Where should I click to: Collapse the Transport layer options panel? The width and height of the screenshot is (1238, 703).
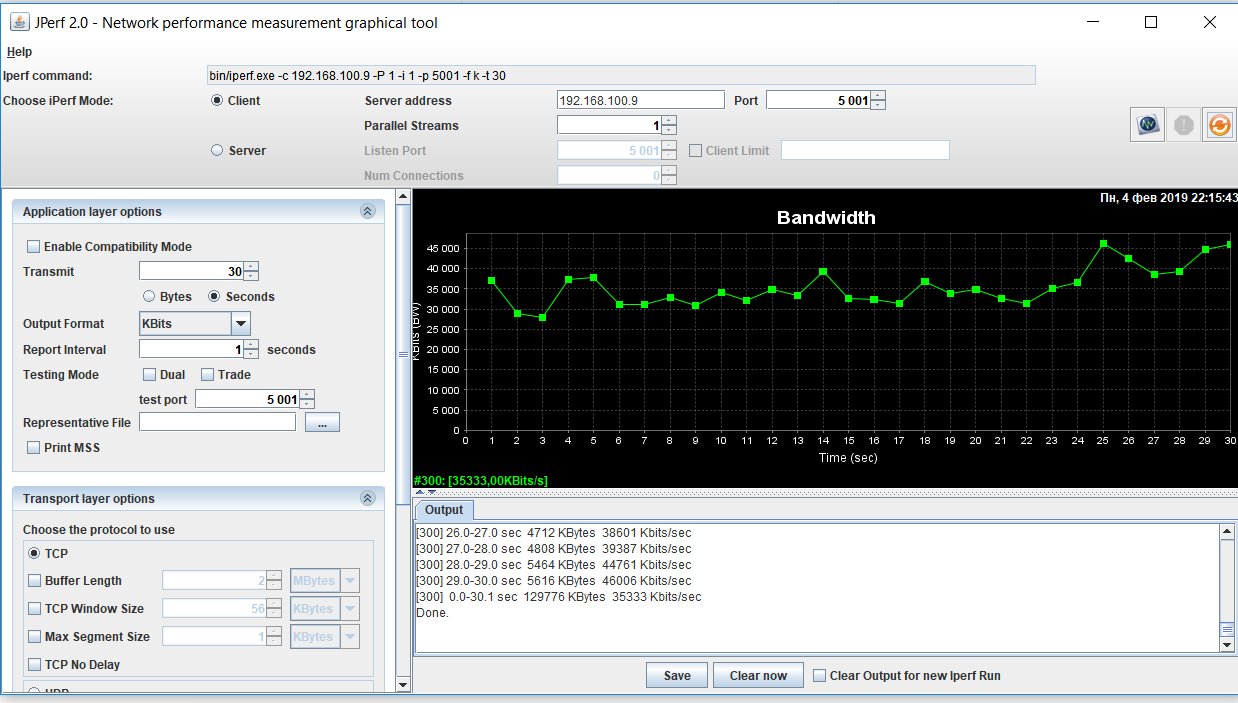367,499
